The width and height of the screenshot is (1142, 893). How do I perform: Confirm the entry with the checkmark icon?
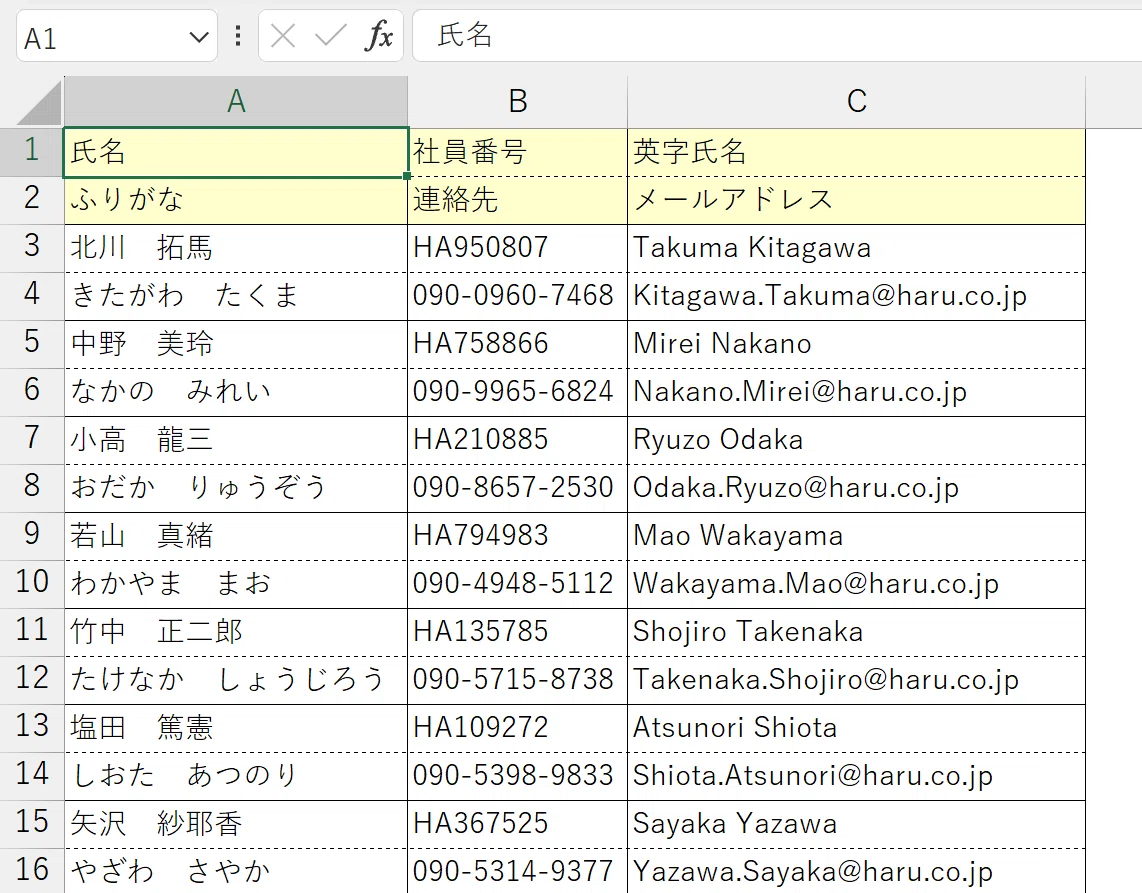(x=330, y=35)
